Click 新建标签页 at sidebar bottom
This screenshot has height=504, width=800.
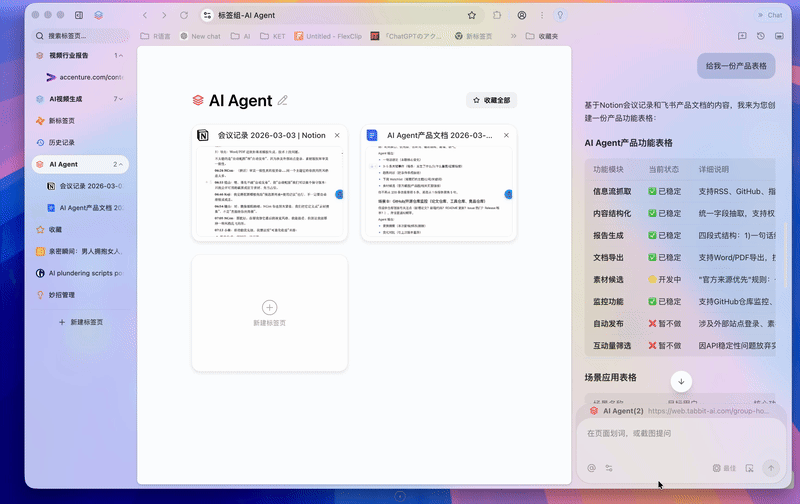coord(81,322)
